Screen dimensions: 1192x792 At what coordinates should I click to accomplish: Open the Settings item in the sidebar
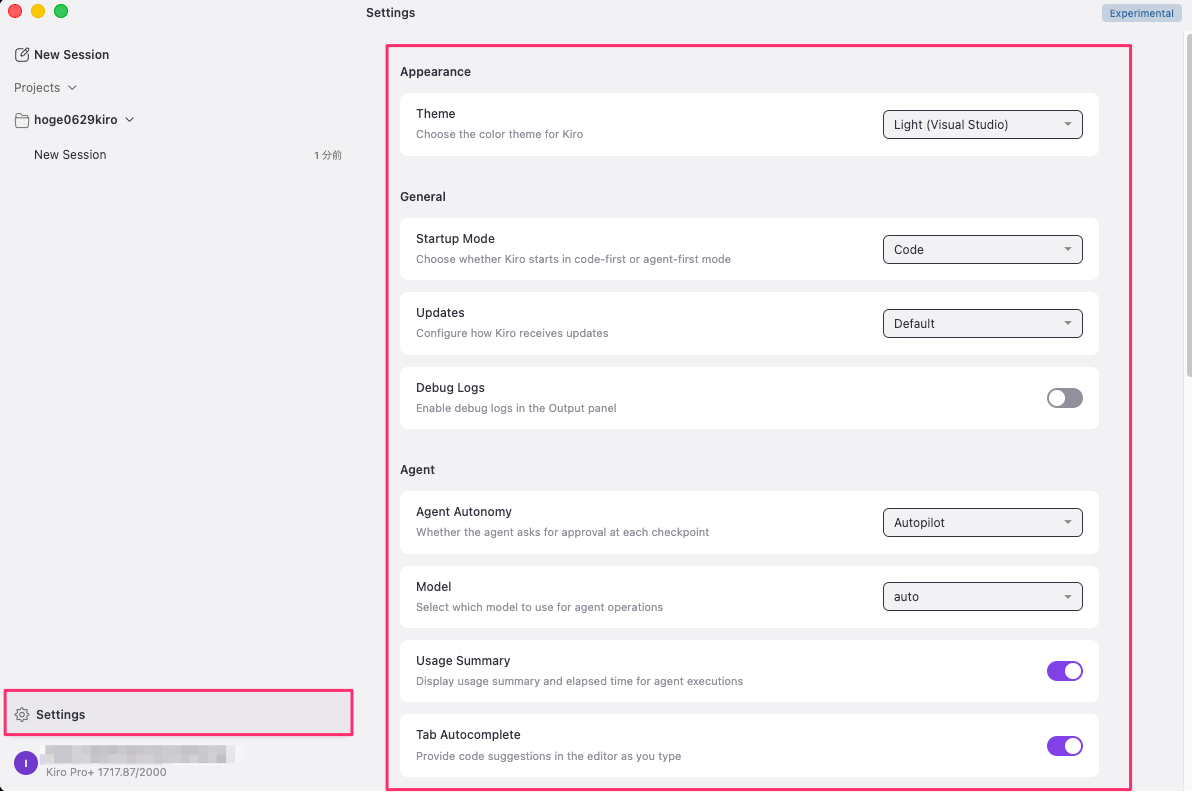(x=179, y=713)
